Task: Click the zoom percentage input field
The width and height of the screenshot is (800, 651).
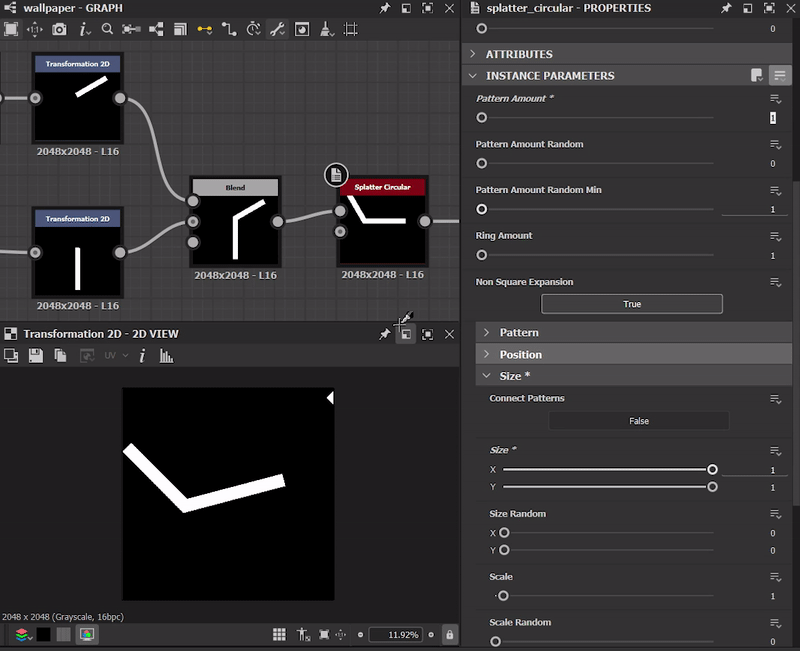Action: [395, 635]
